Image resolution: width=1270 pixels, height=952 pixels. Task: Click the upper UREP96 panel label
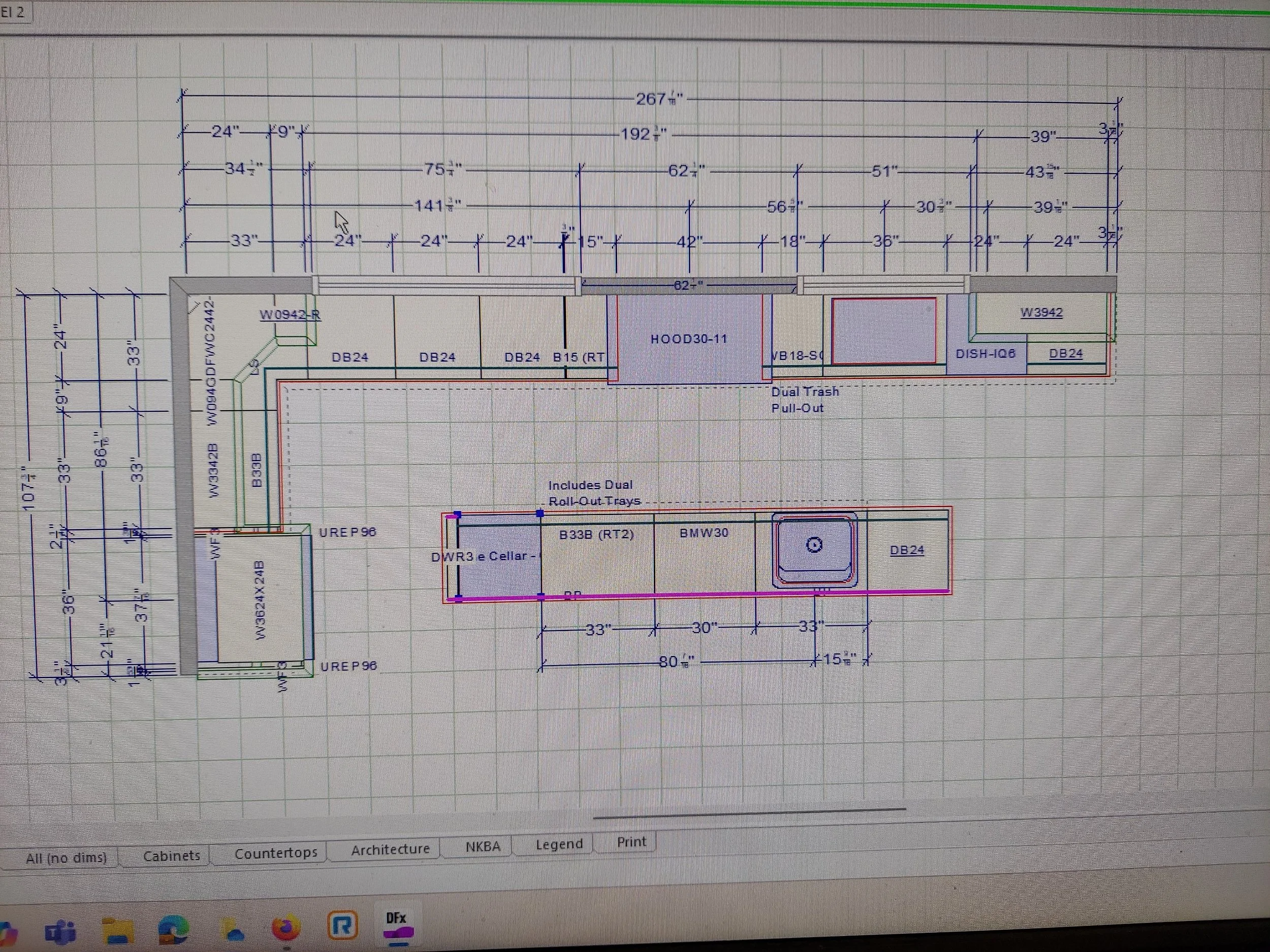[347, 532]
